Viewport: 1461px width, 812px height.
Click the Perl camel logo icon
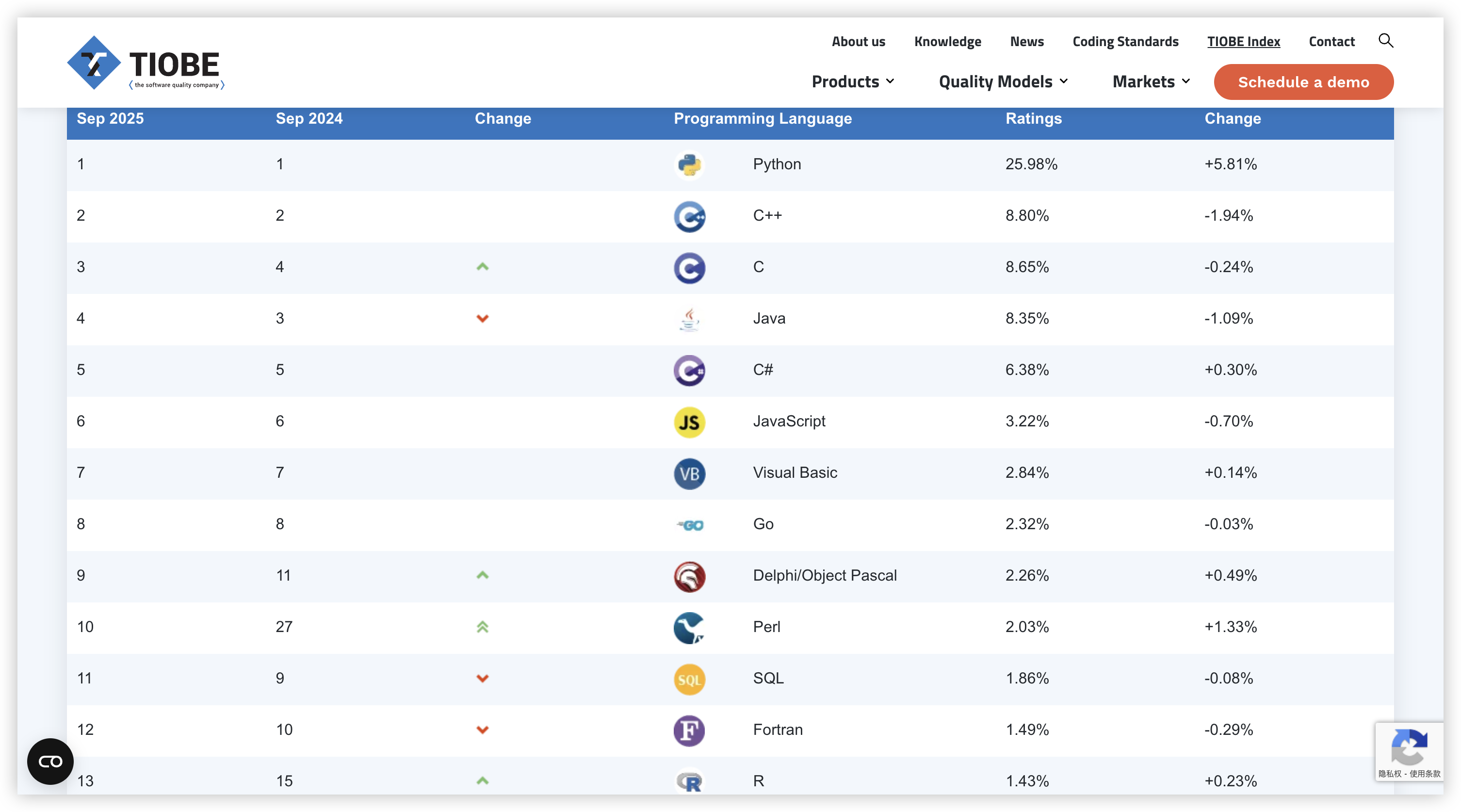(689, 628)
